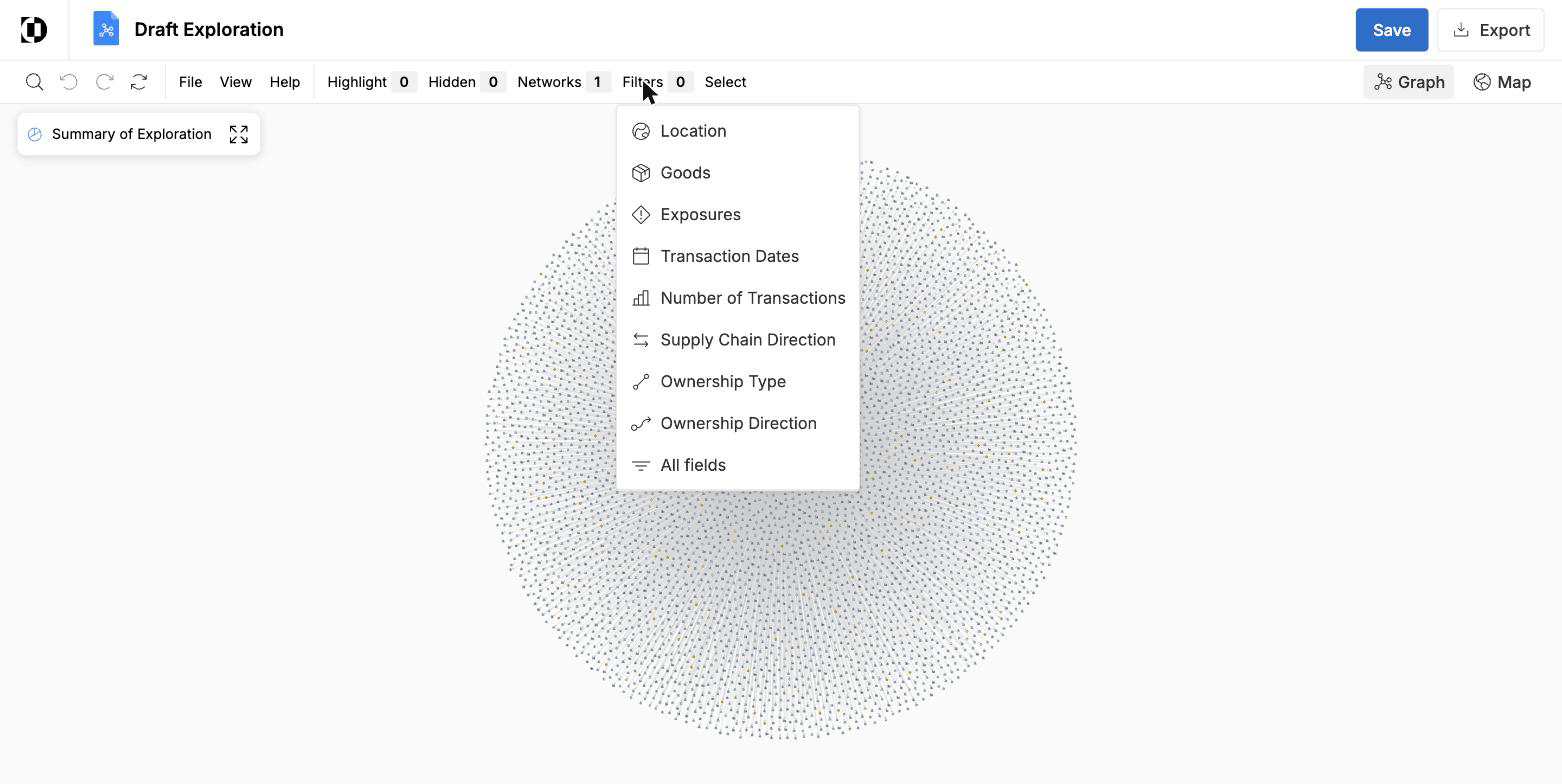Click the calendar icon beside Transaction Dates
The width and height of the screenshot is (1562, 784).
tap(641, 256)
